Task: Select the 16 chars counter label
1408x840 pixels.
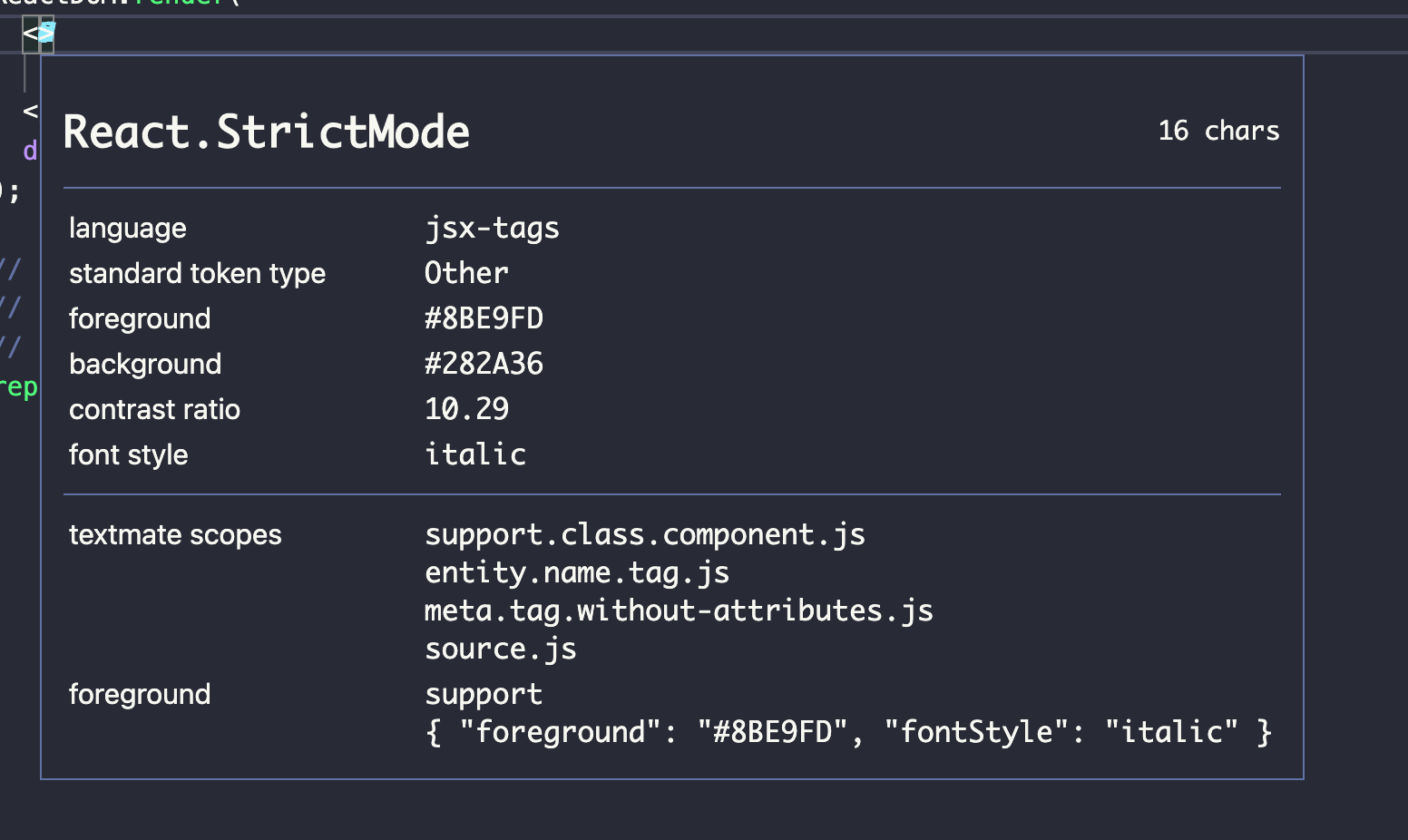Action: 1218,131
